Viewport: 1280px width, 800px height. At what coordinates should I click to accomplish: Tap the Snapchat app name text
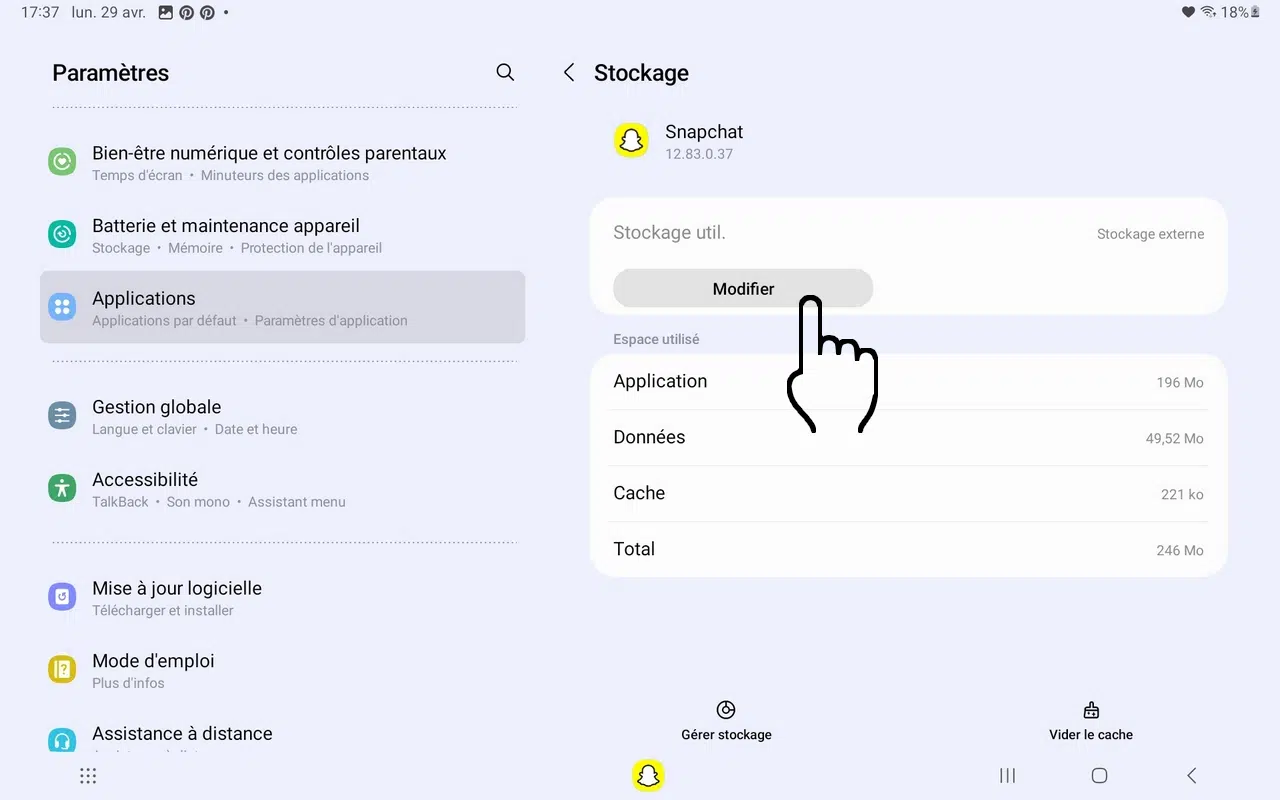click(704, 132)
